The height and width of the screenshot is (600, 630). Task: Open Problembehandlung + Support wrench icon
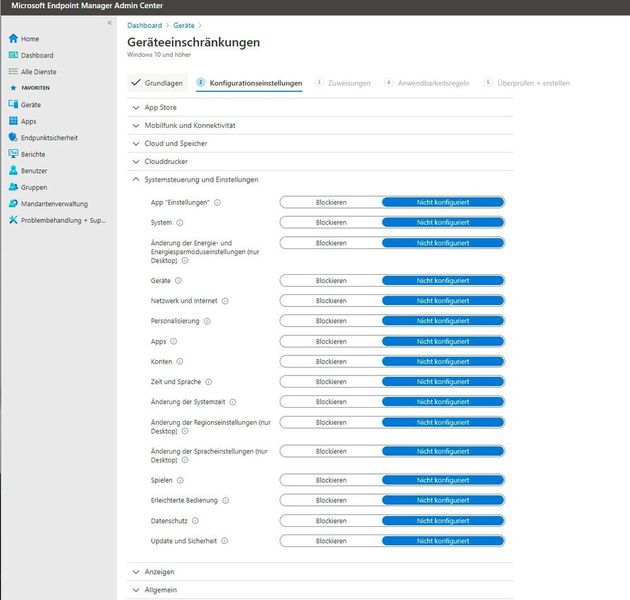click(x=13, y=220)
